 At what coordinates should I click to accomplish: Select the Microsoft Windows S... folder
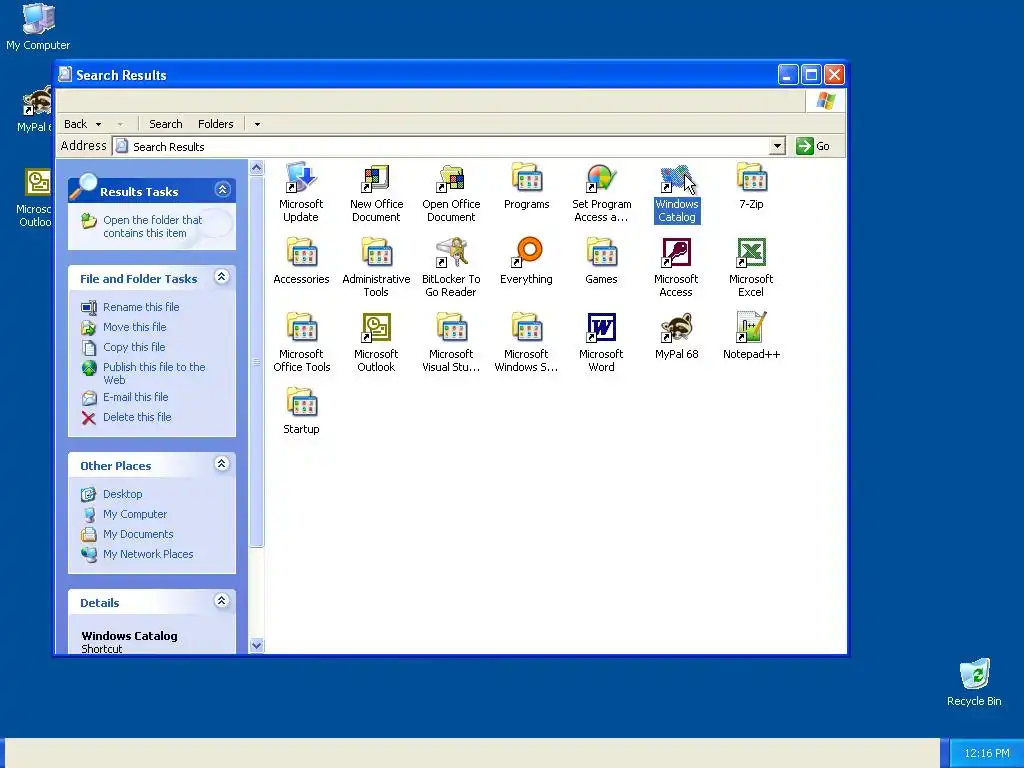click(526, 328)
